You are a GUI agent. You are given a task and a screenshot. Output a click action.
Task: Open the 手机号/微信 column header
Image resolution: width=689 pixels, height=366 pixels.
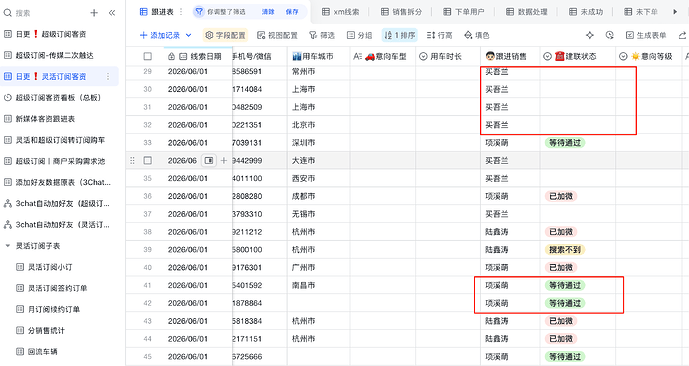point(260,56)
